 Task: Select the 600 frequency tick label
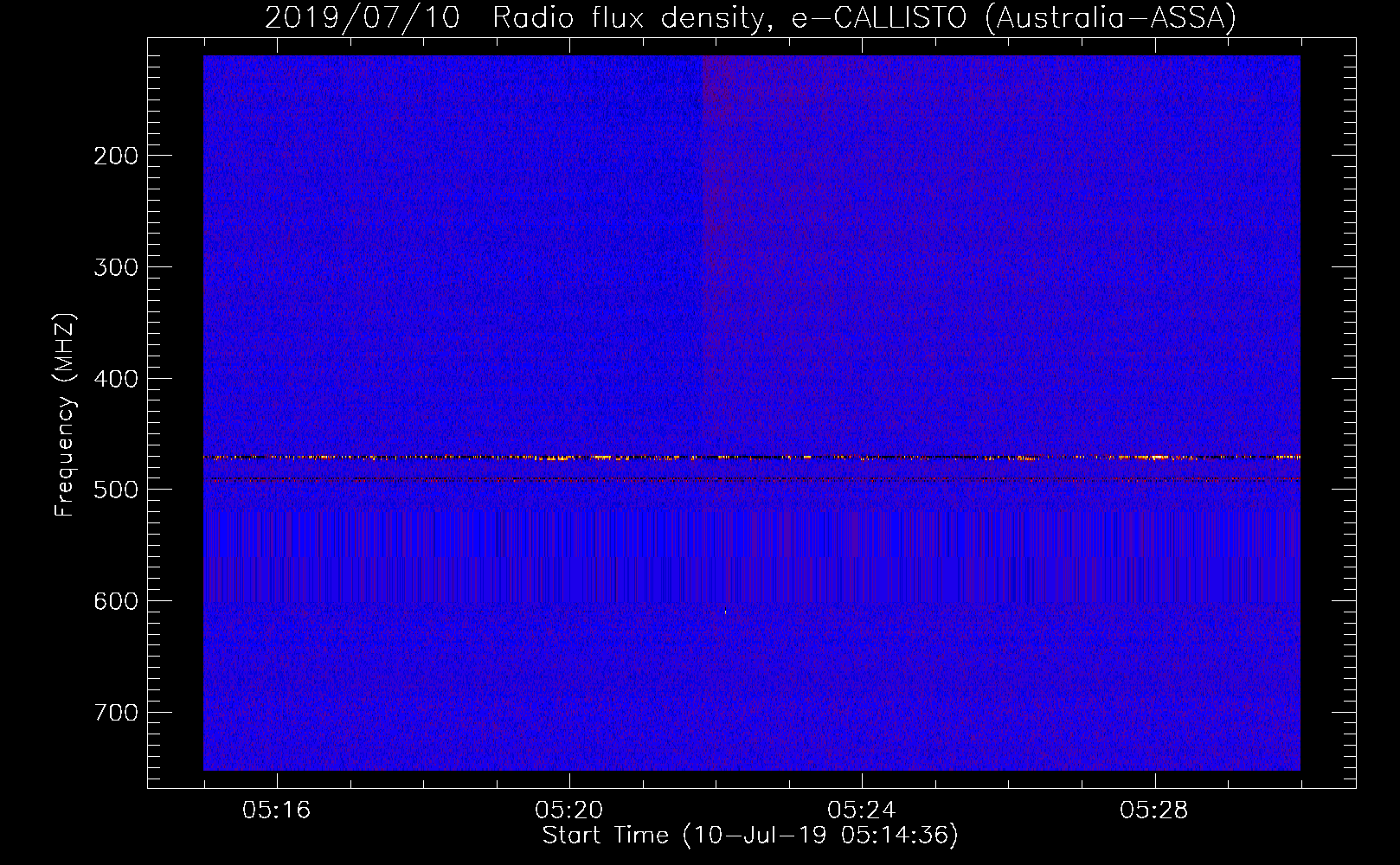(116, 601)
